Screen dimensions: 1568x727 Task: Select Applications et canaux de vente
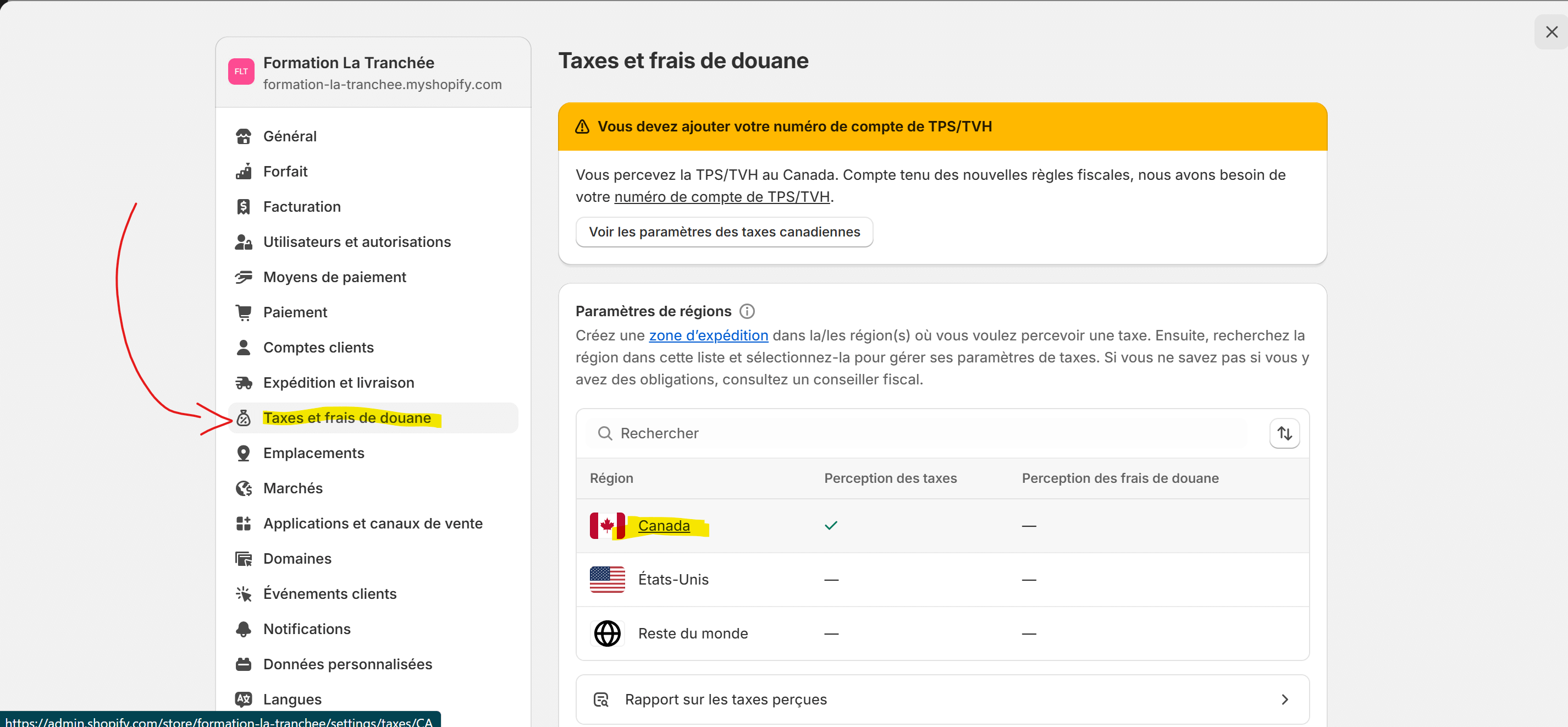[373, 523]
